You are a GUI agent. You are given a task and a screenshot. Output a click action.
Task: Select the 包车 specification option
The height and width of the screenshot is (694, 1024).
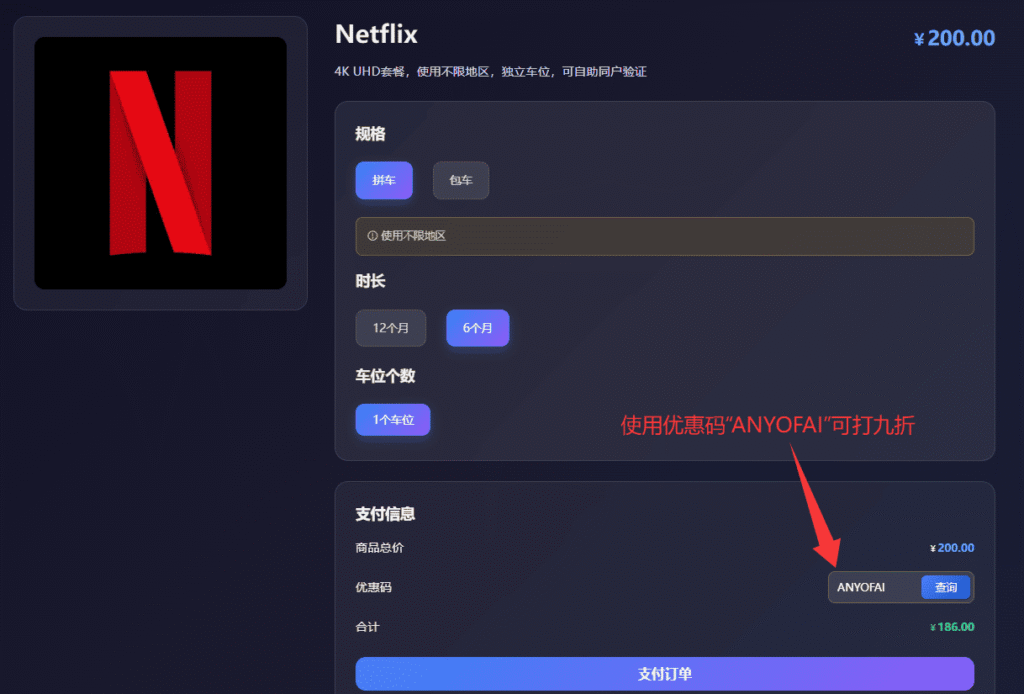point(460,180)
